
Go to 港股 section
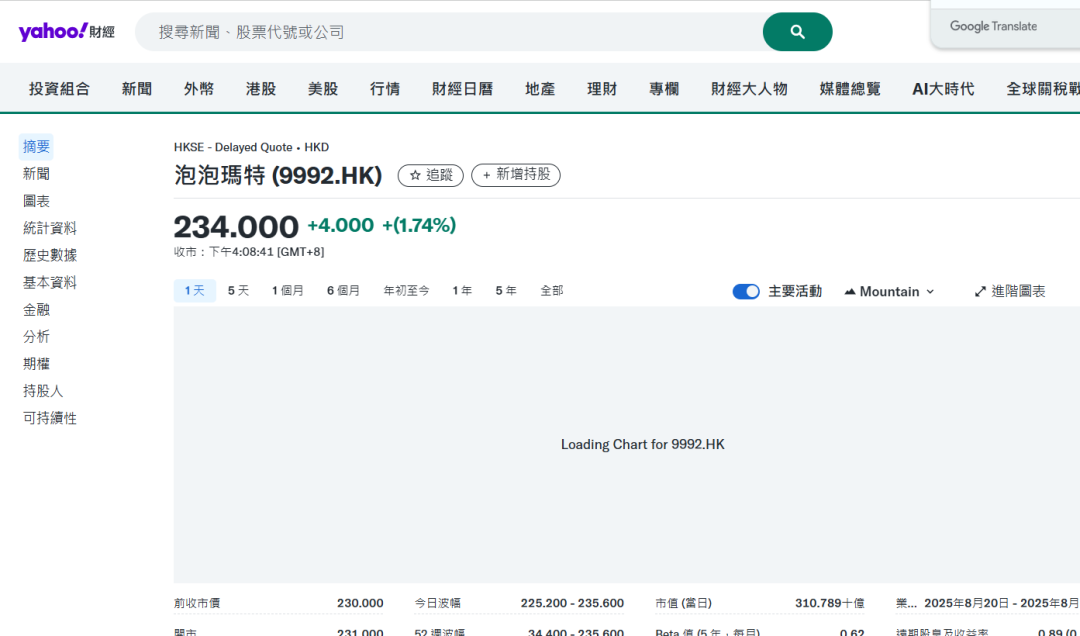tap(260, 89)
